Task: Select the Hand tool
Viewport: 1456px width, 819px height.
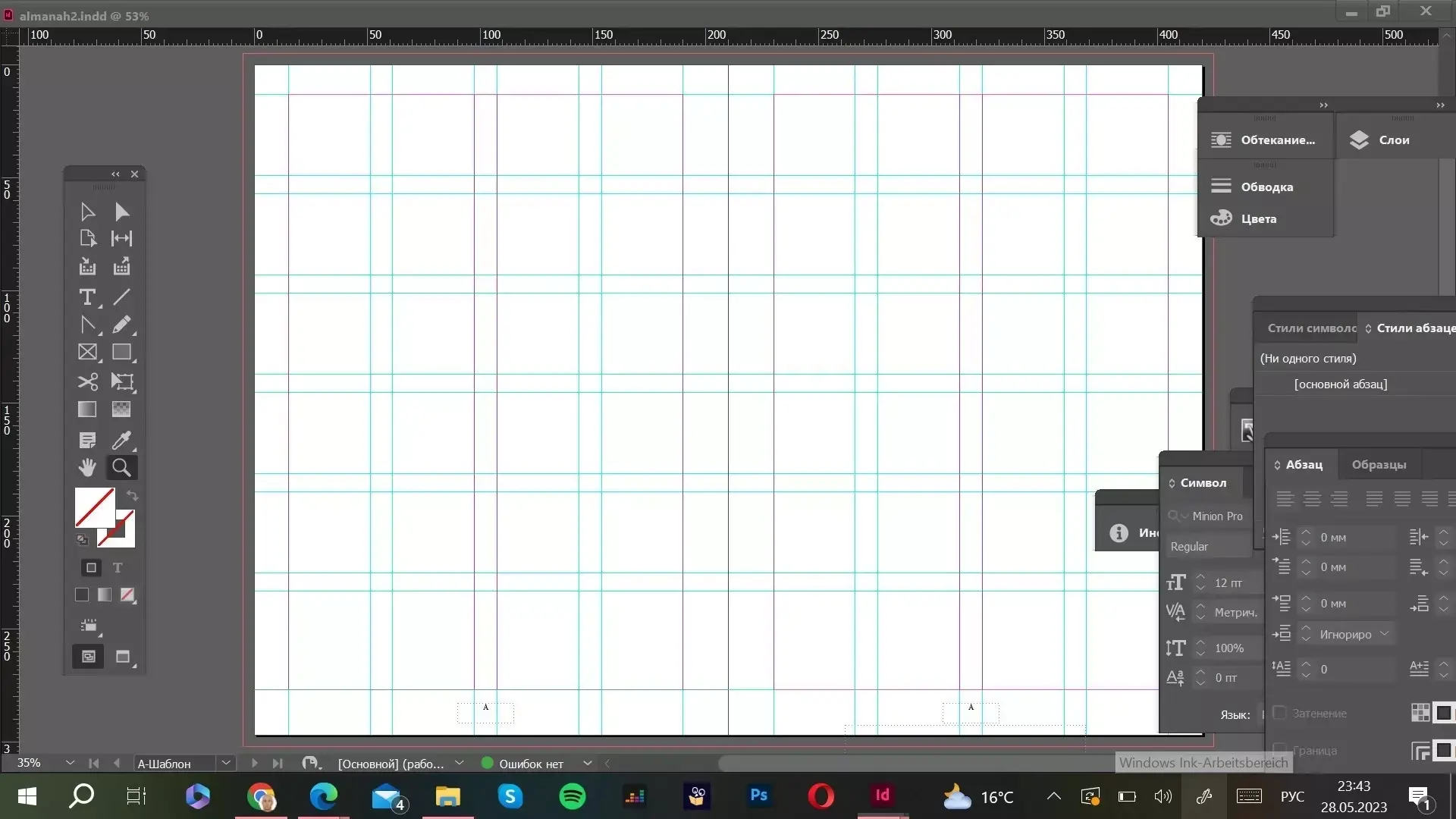Action: coord(87,468)
